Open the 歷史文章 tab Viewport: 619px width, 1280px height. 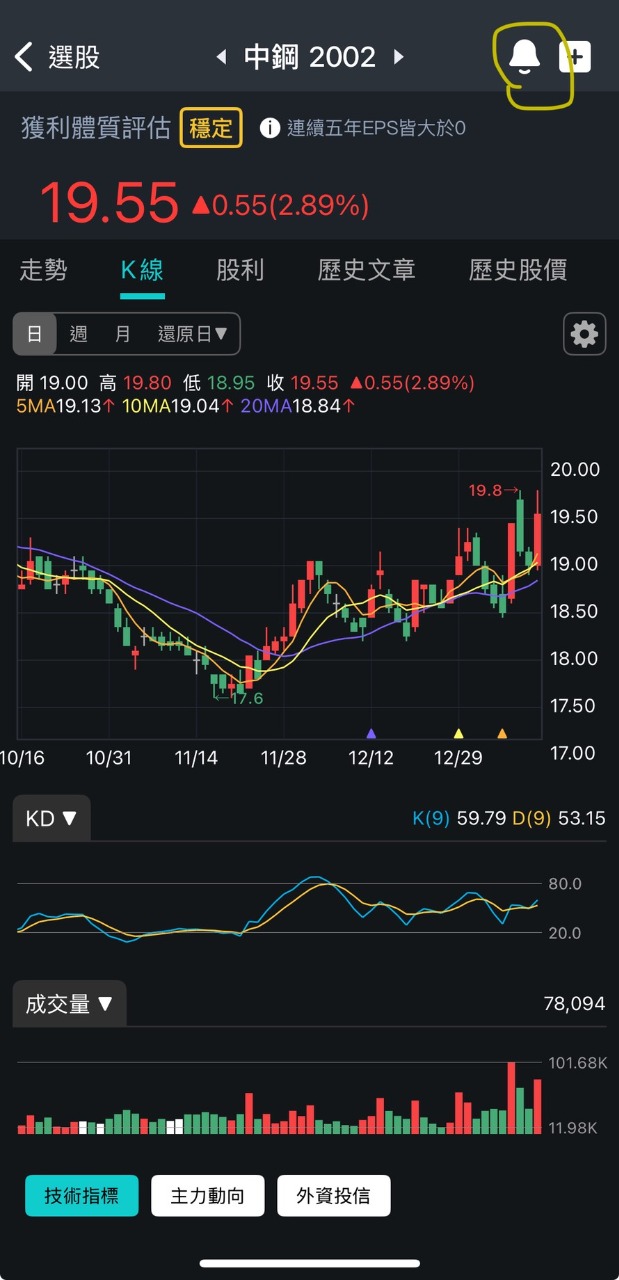tap(366, 270)
